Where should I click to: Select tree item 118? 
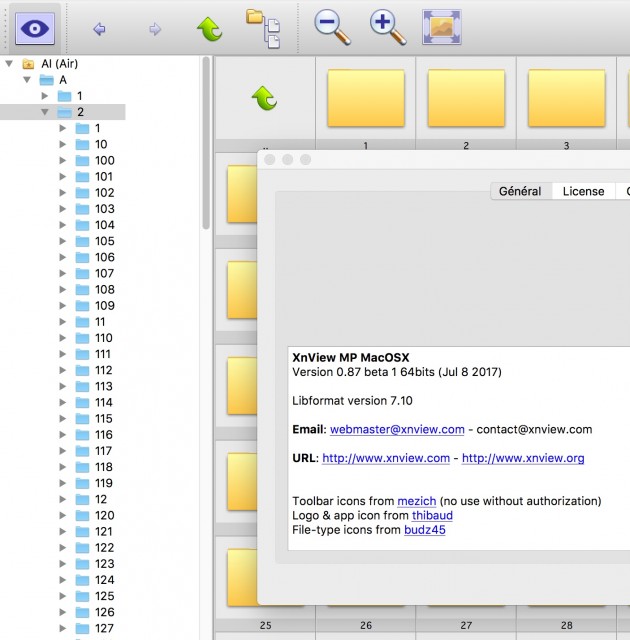tap(104, 467)
